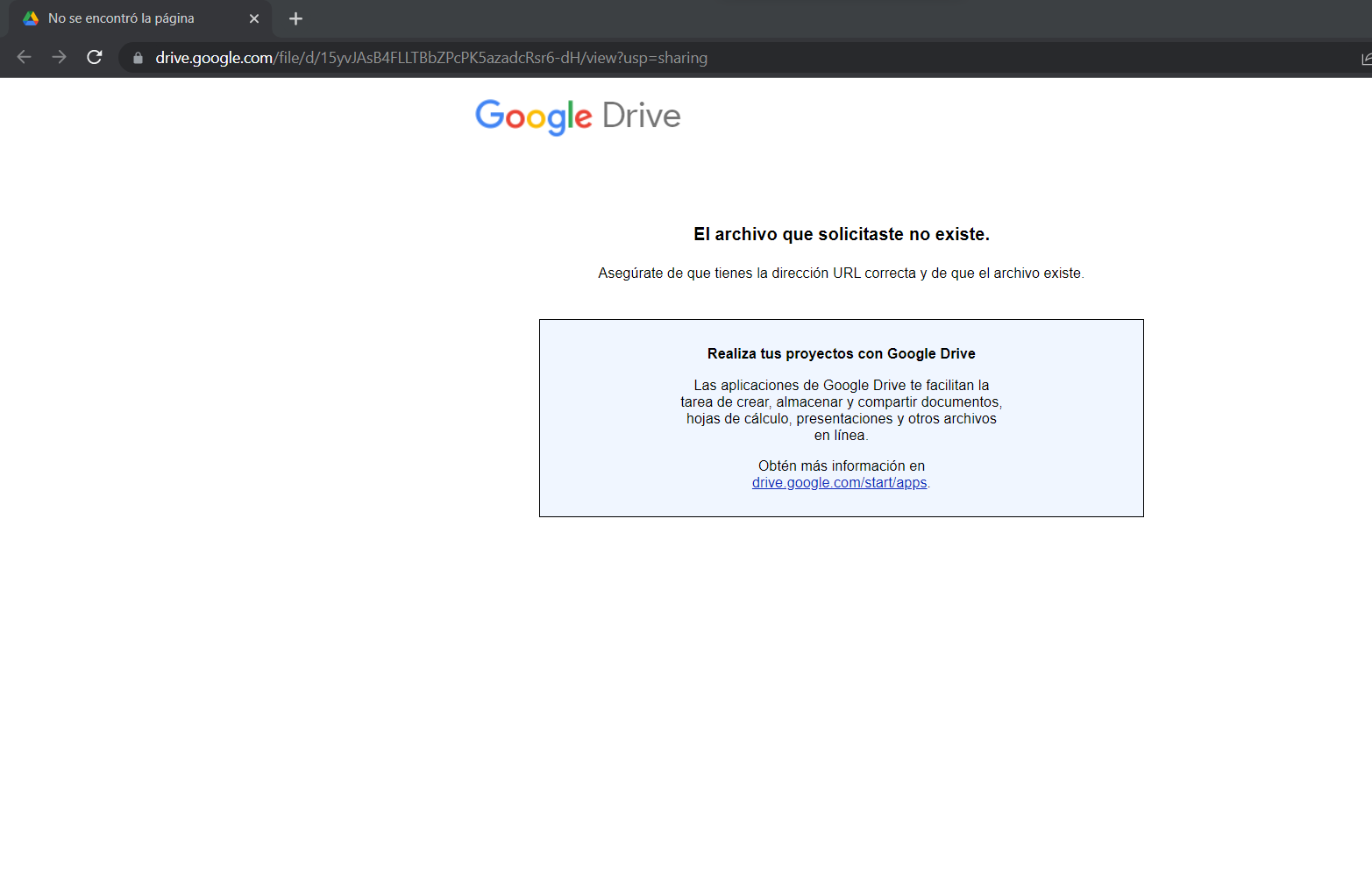The height and width of the screenshot is (874, 1372).
Task: Click the 'Obtén más información' text
Action: pyautogui.click(x=841, y=465)
